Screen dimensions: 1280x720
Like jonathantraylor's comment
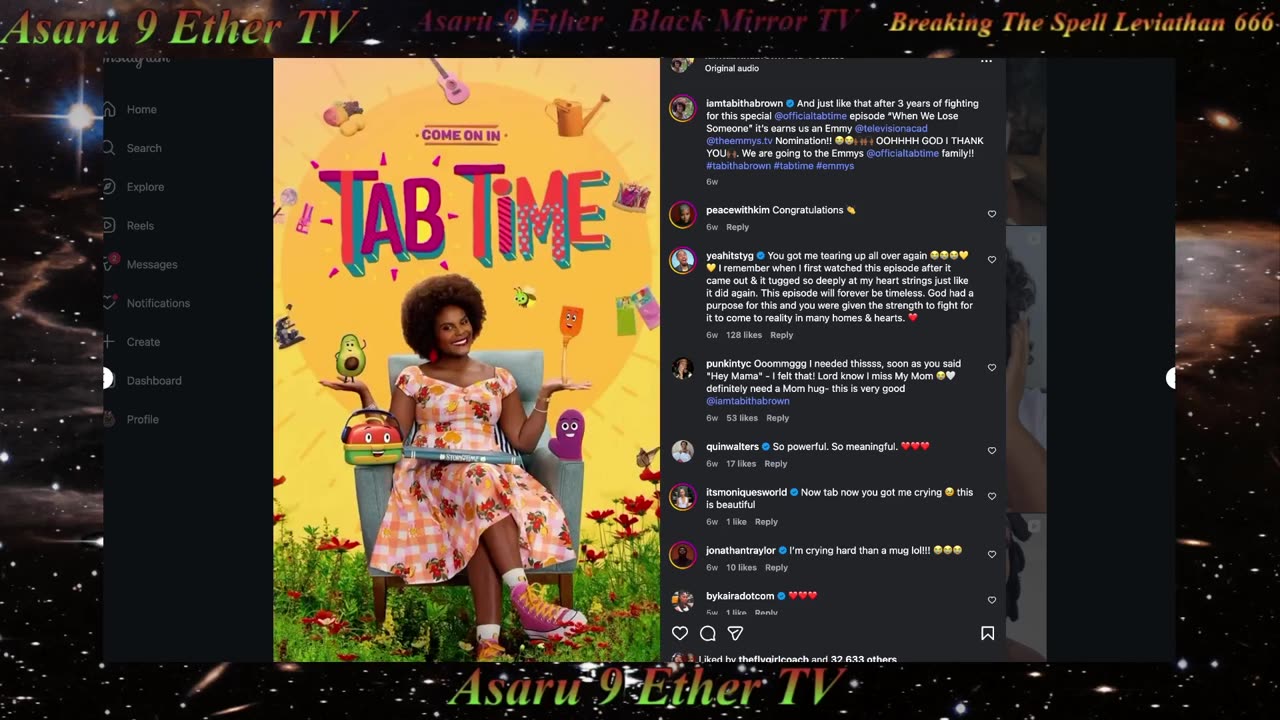(992, 554)
